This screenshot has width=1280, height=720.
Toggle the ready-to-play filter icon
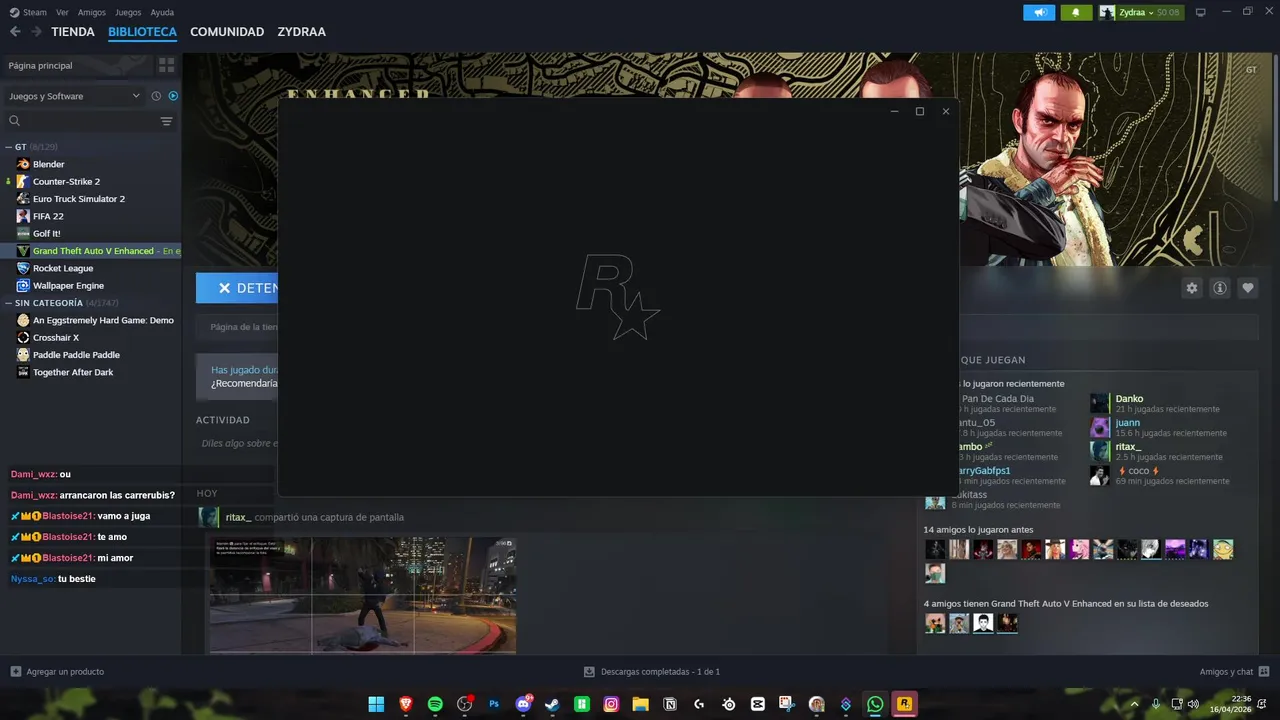click(x=173, y=96)
